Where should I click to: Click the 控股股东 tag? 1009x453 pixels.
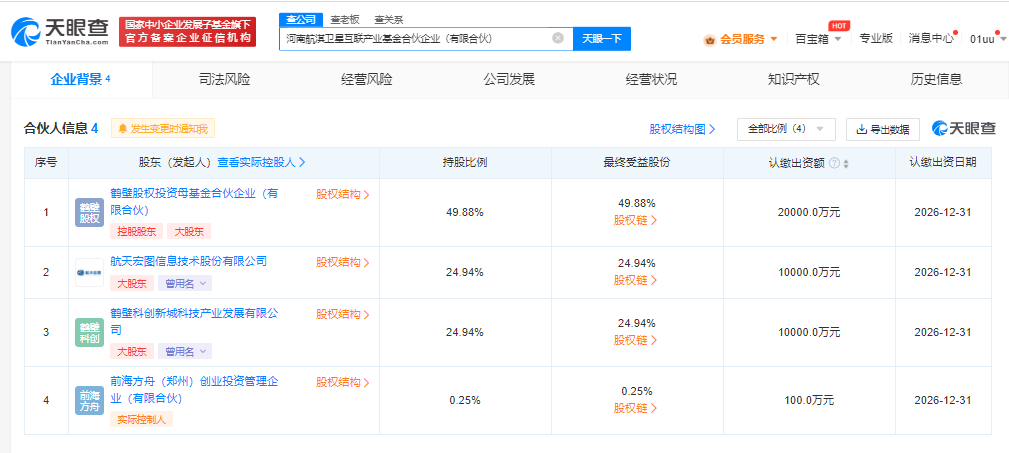pos(136,232)
